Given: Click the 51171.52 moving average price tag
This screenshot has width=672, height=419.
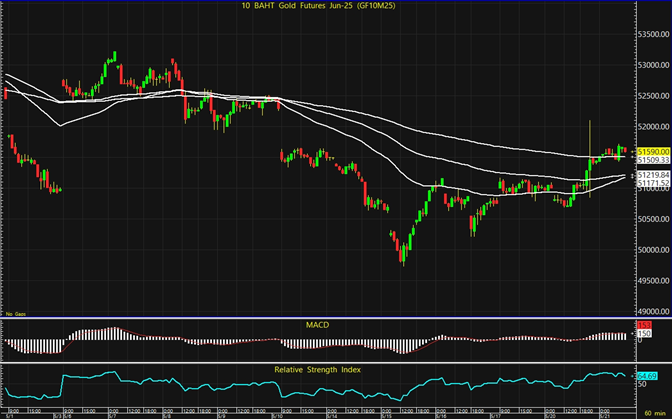Looking at the screenshot, I should pyautogui.click(x=651, y=184).
